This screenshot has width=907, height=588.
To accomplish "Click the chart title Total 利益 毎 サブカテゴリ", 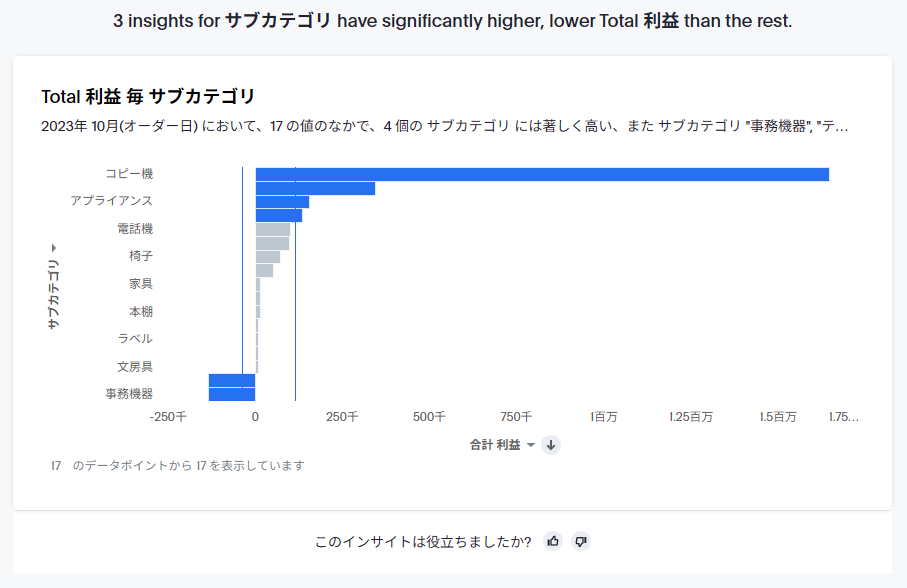I will pyautogui.click(x=148, y=97).
